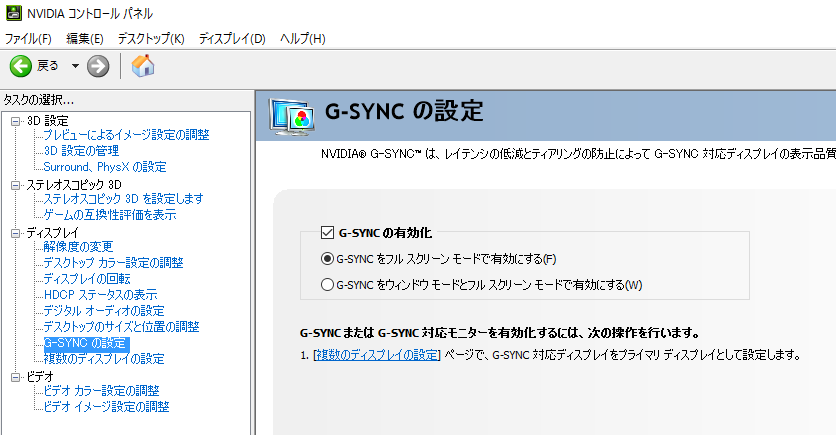
Task: Open the ファイル(F) menu
Action: click(28, 38)
